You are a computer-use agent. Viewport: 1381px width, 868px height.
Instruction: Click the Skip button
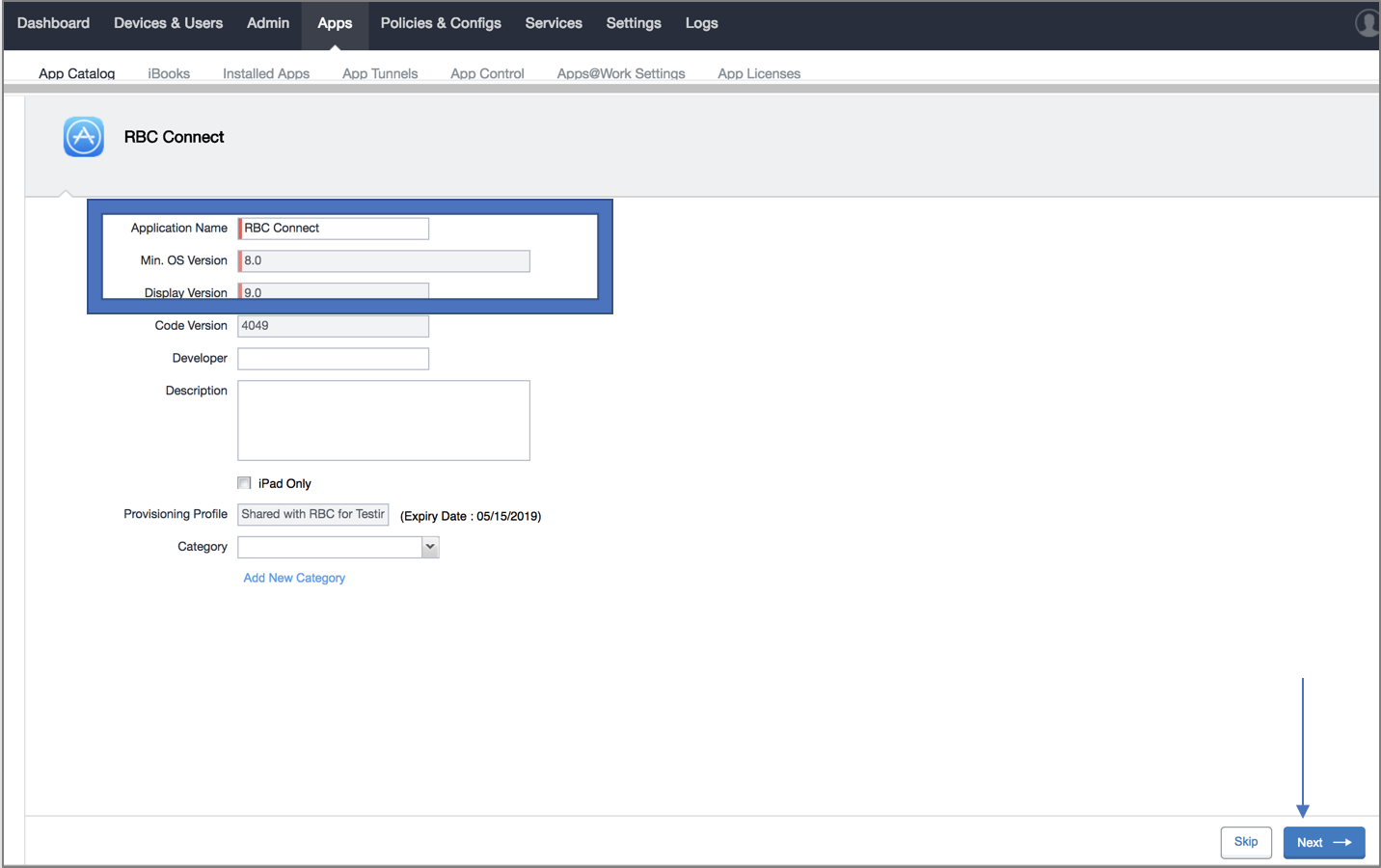pos(1246,842)
